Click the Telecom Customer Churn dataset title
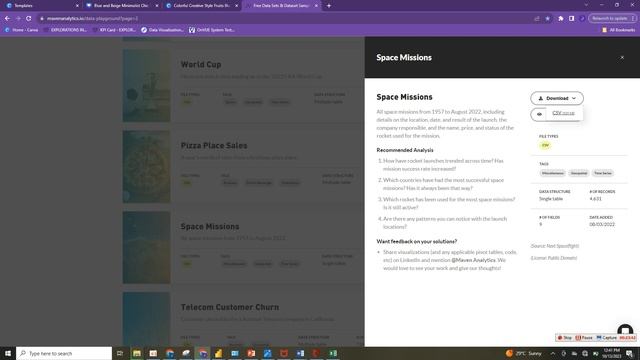This screenshot has height=360, width=640. click(230, 307)
